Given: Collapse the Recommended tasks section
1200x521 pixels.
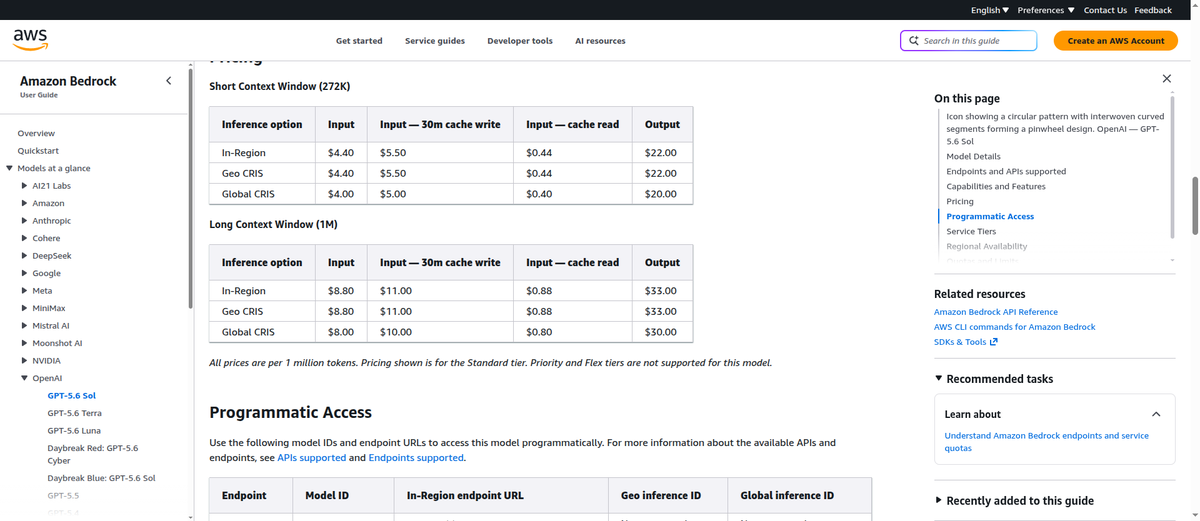Looking at the screenshot, I should [x=938, y=379].
